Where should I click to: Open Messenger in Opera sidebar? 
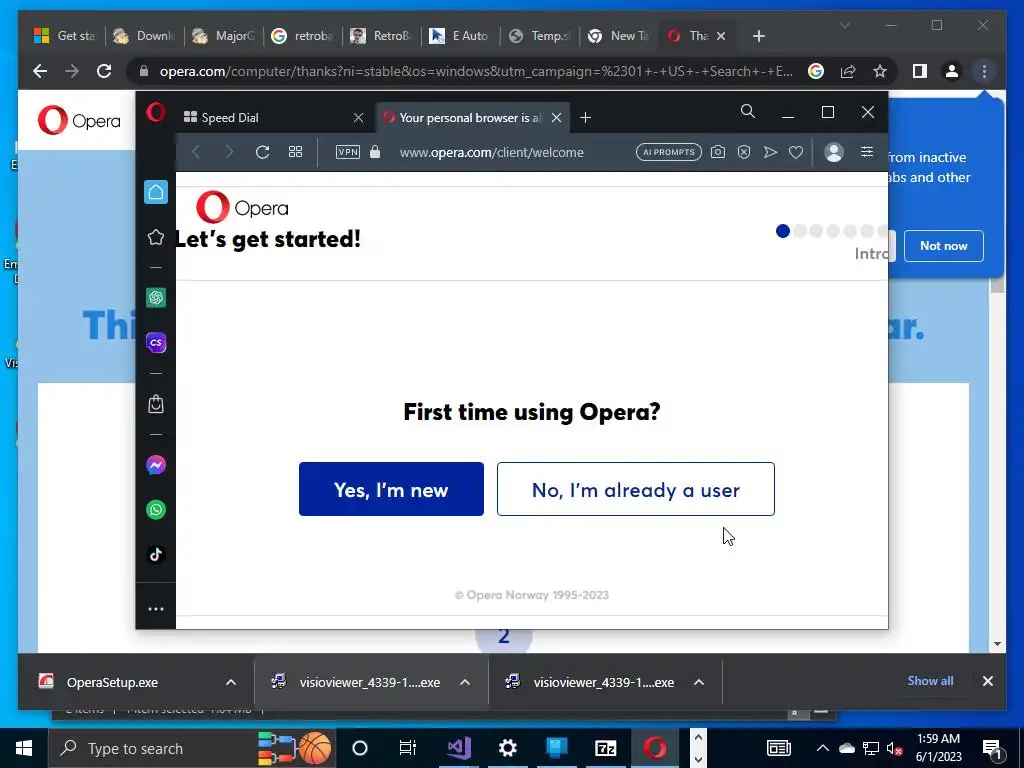point(155,465)
